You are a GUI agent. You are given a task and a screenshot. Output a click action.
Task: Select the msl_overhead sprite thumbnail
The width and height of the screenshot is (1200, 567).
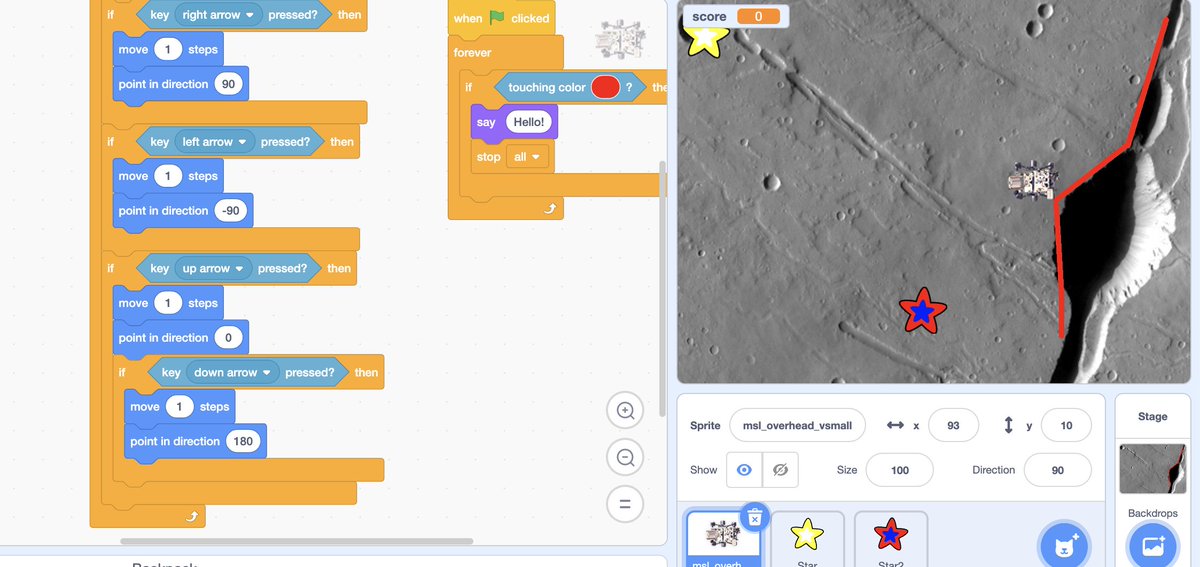click(723, 539)
